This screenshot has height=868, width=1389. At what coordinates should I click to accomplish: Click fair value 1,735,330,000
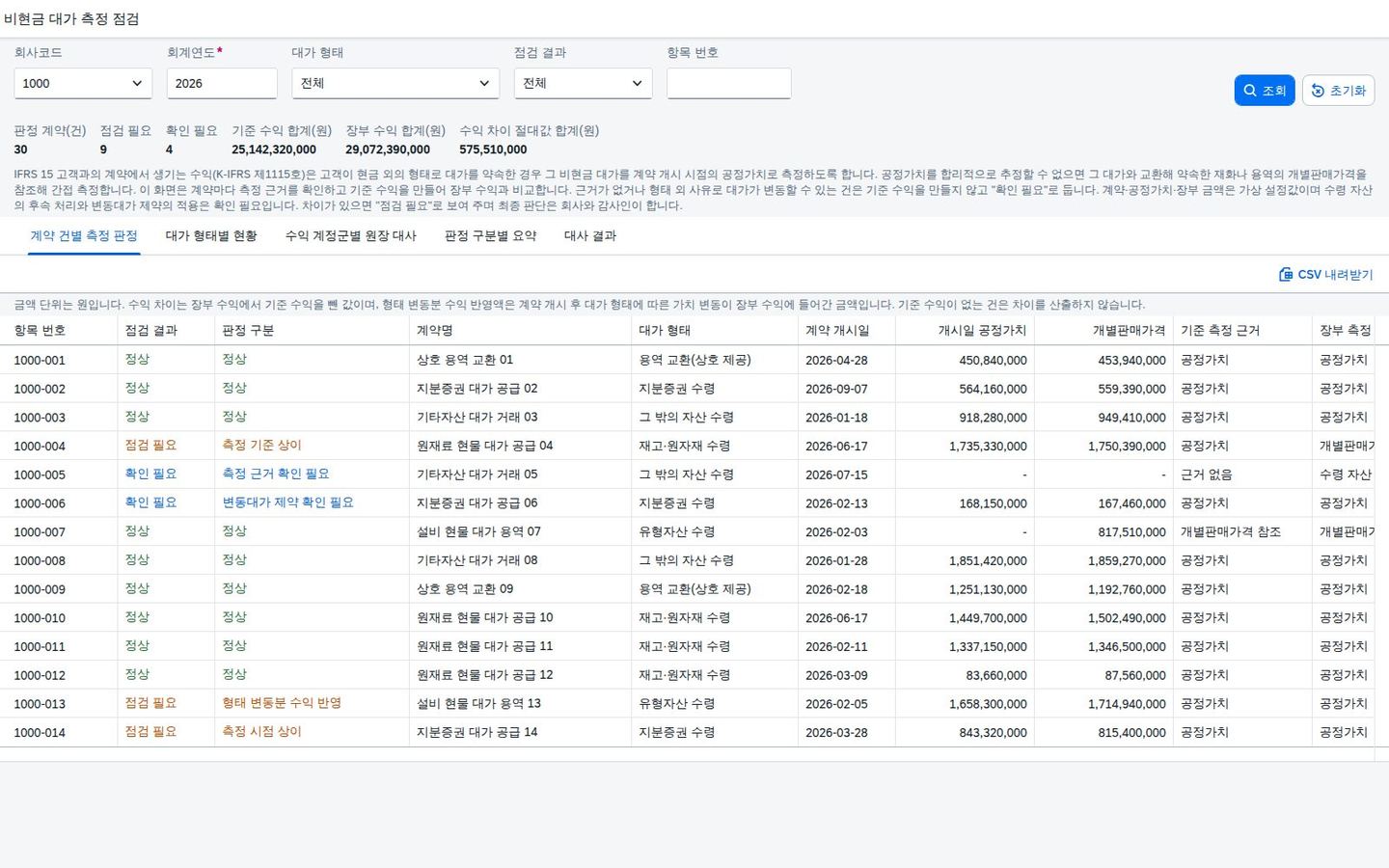point(988,446)
